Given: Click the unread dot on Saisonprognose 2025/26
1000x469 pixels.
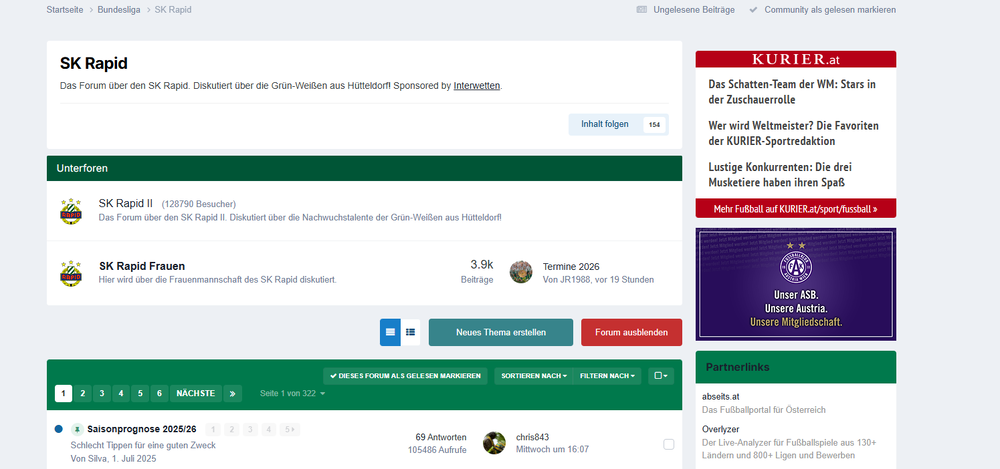Looking at the screenshot, I should tap(59, 429).
